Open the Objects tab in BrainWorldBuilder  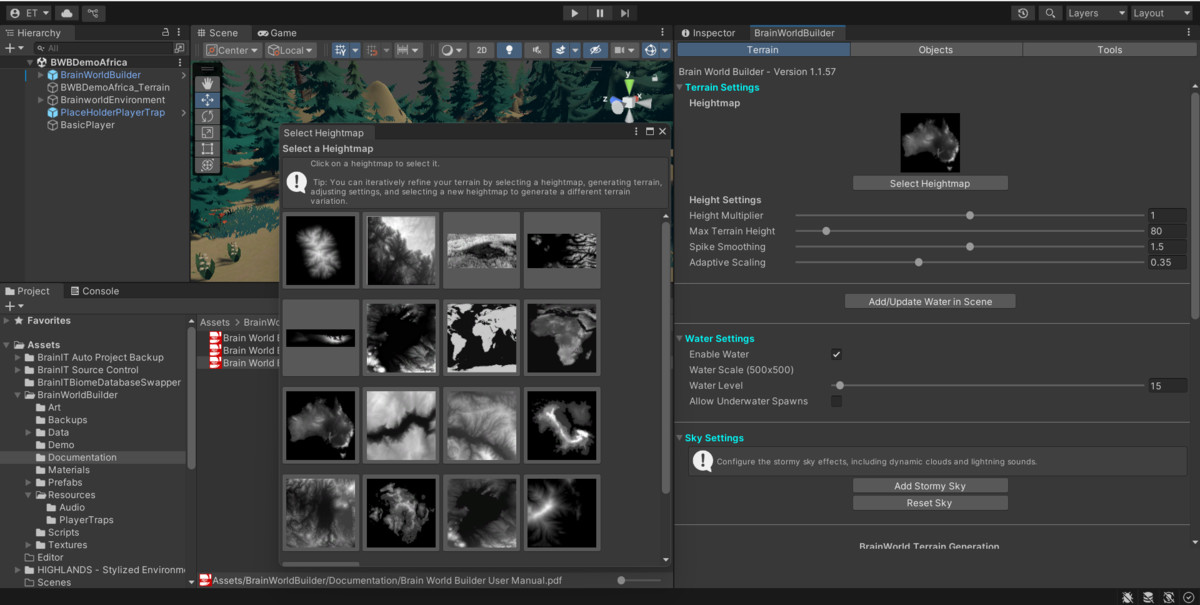[x=936, y=49]
